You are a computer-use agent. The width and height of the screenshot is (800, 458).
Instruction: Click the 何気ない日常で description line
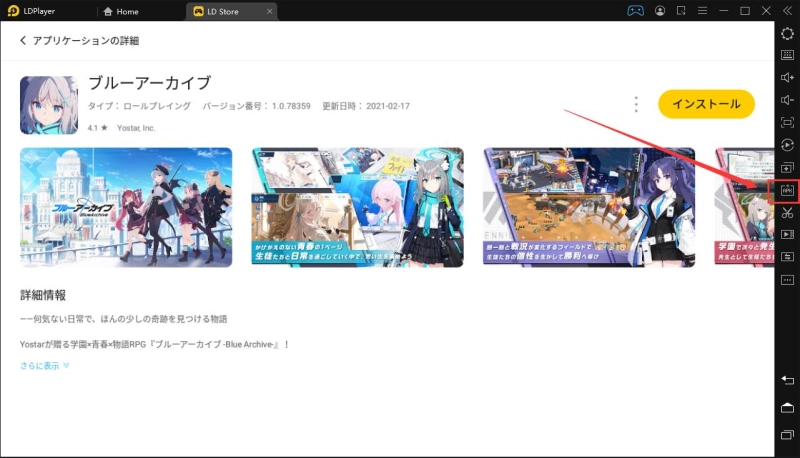pyautogui.click(x=123, y=319)
